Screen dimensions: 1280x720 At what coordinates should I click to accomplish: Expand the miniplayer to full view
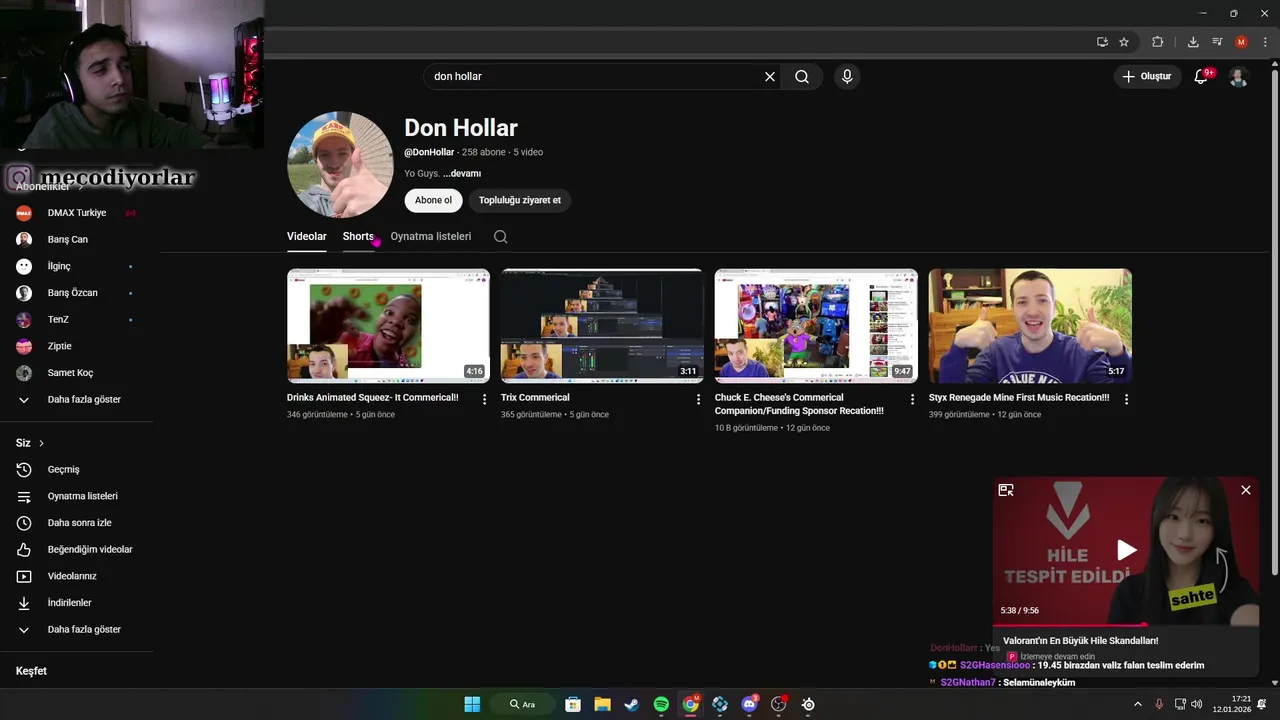pos(1006,490)
